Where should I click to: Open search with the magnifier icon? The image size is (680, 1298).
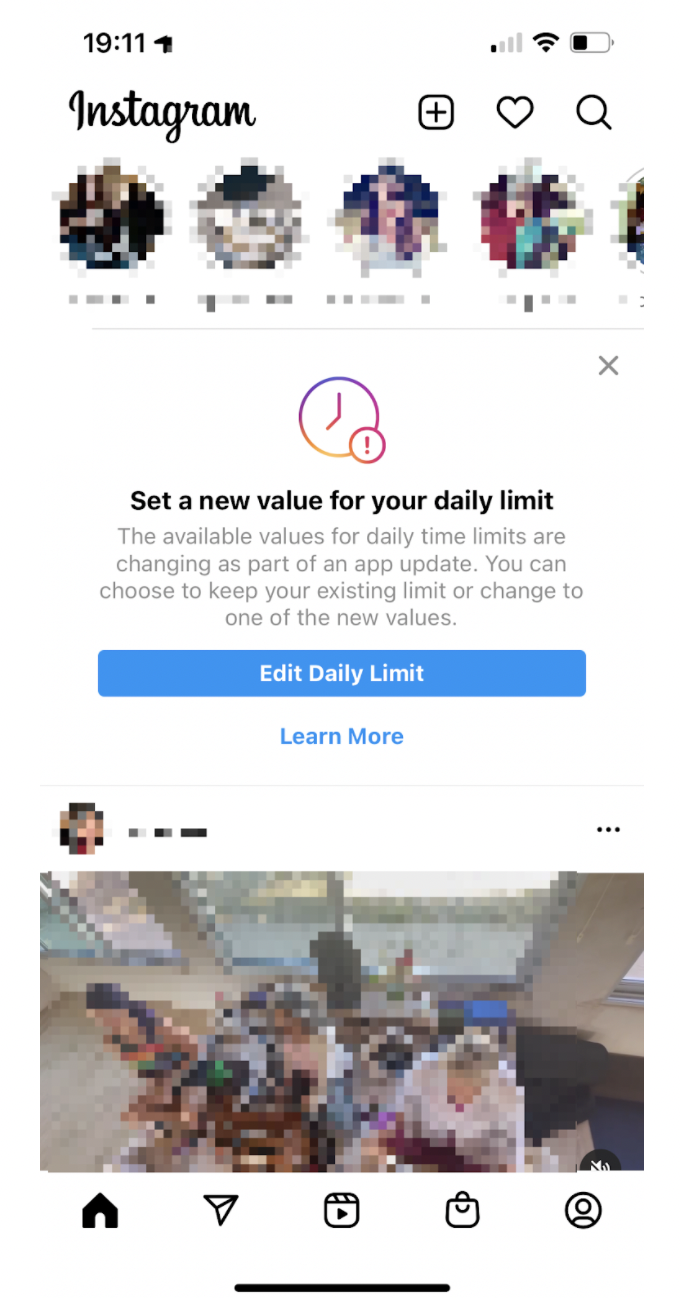[x=594, y=113]
